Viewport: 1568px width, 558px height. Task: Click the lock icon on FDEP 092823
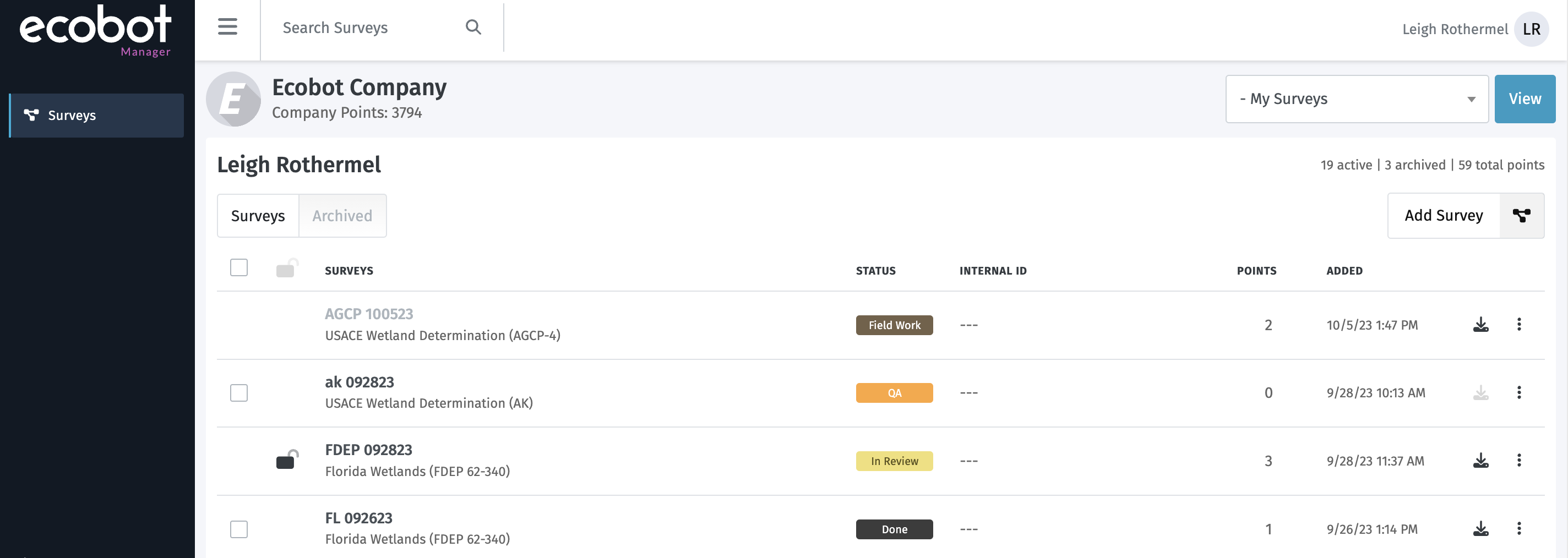point(287,459)
